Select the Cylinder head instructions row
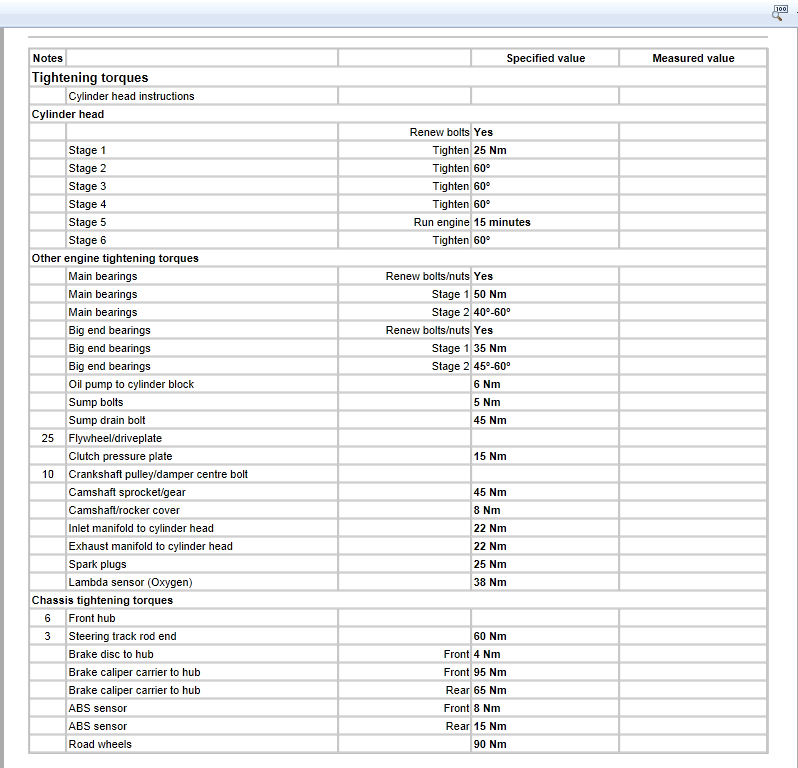This screenshot has width=798, height=768. (x=131, y=96)
